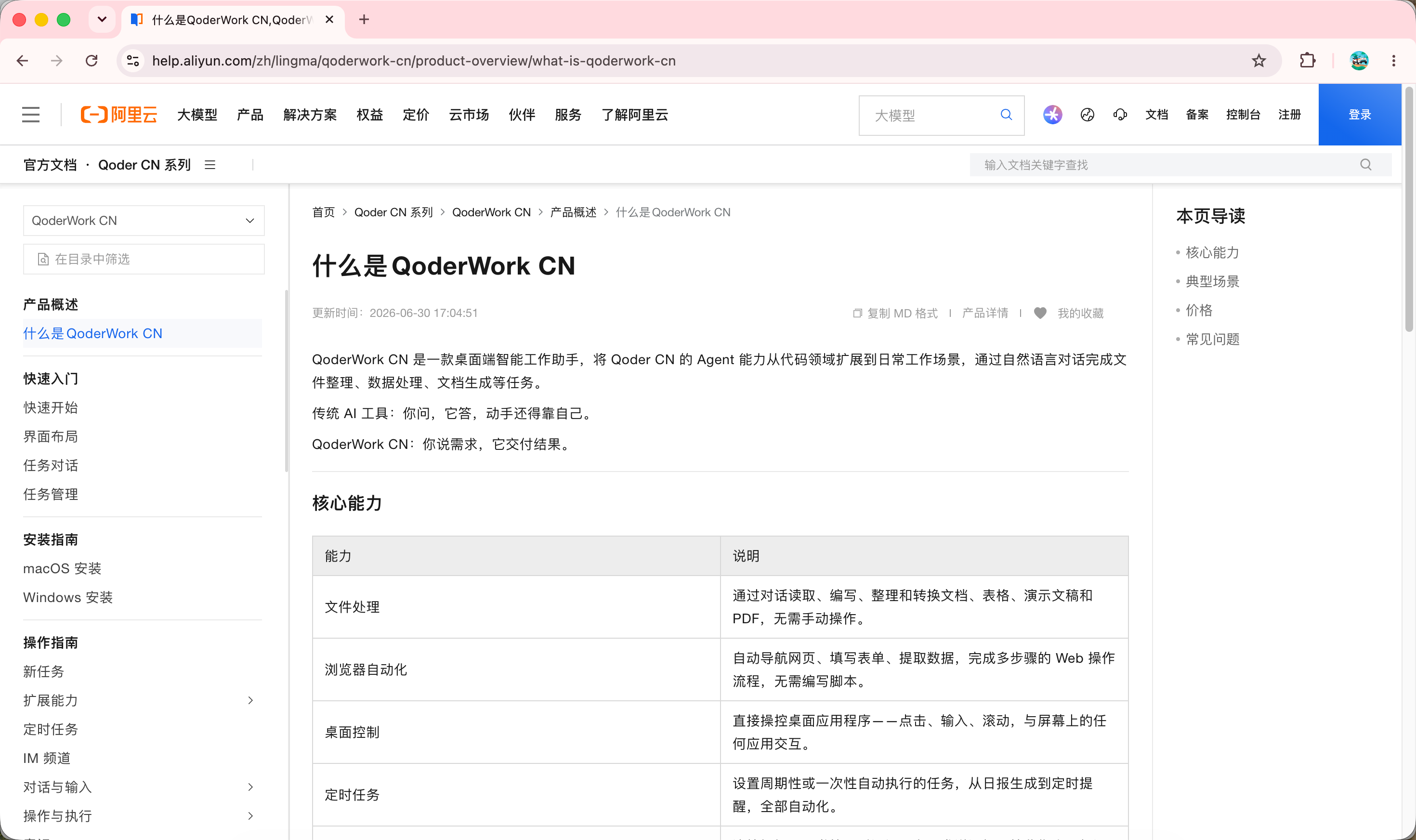This screenshot has width=1416, height=840.
Task: Click the page vertical scrollbar
Action: pyautogui.click(x=1409, y=210)
